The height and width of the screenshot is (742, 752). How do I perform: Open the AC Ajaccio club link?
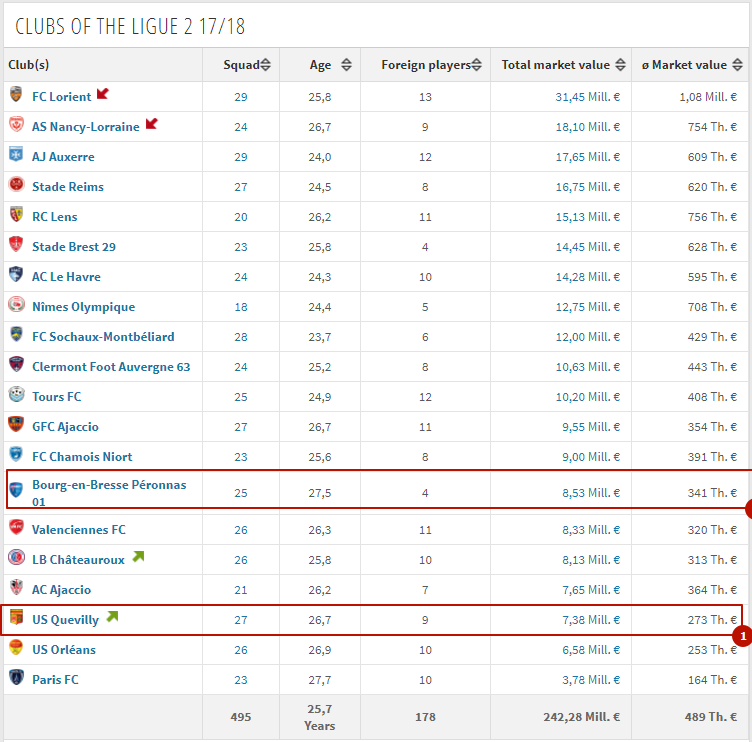[61, 590]
